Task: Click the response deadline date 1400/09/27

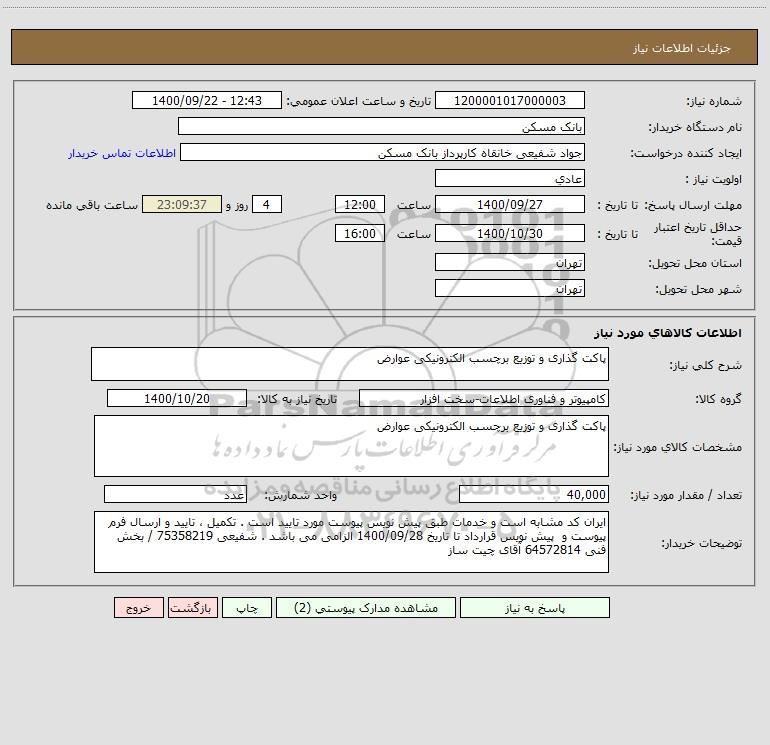Action: (510, 204)
